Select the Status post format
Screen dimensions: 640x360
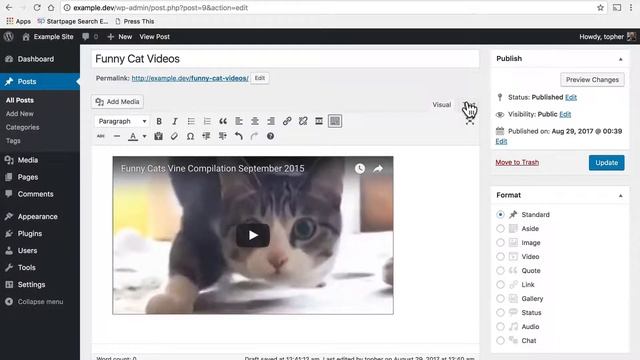pyautogui.click(x=500, y=313)
